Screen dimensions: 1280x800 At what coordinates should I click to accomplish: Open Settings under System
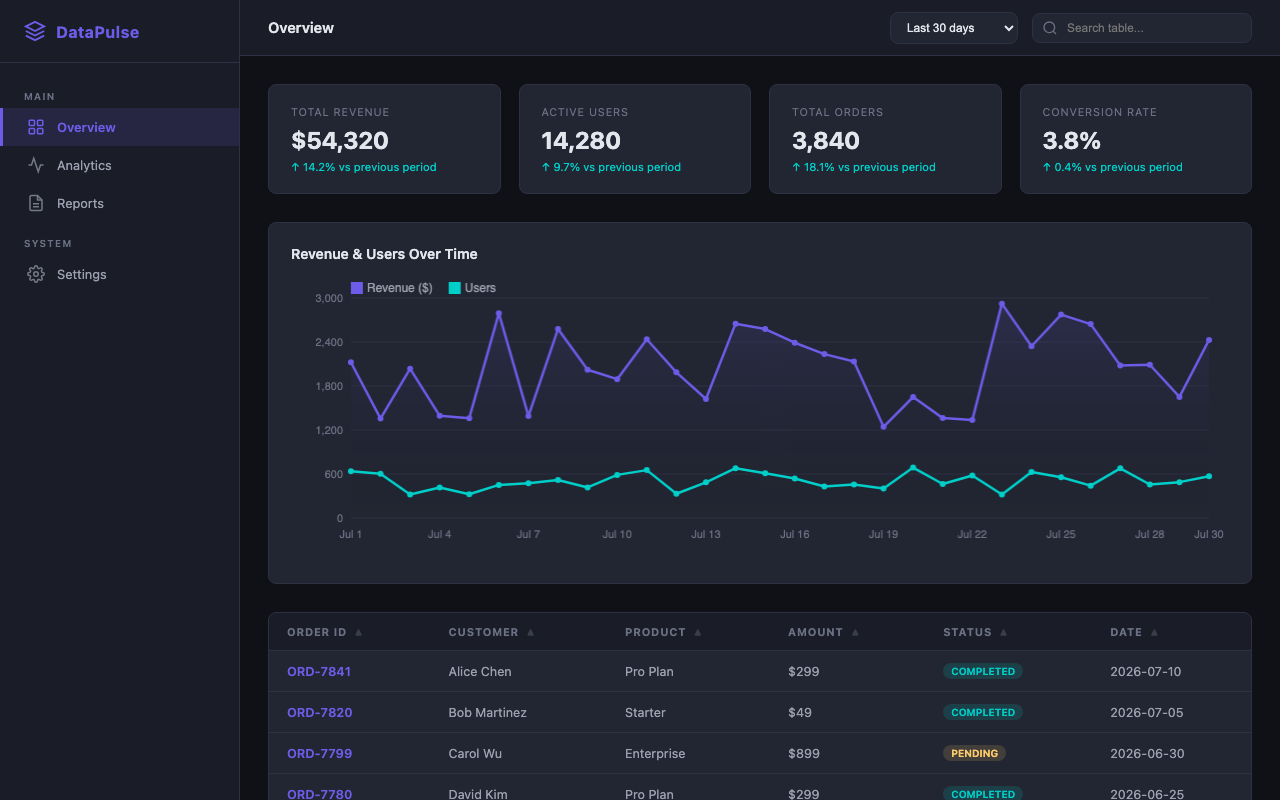point(119,274)
